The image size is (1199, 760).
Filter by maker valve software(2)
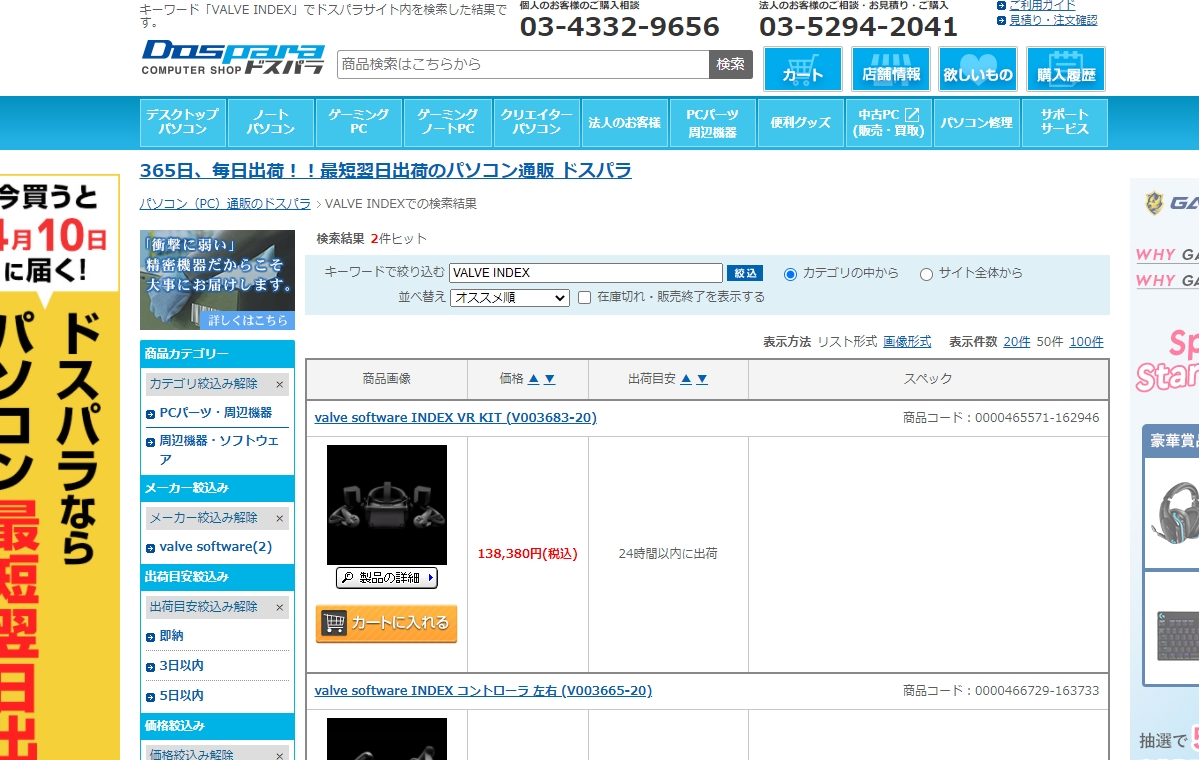216,547
